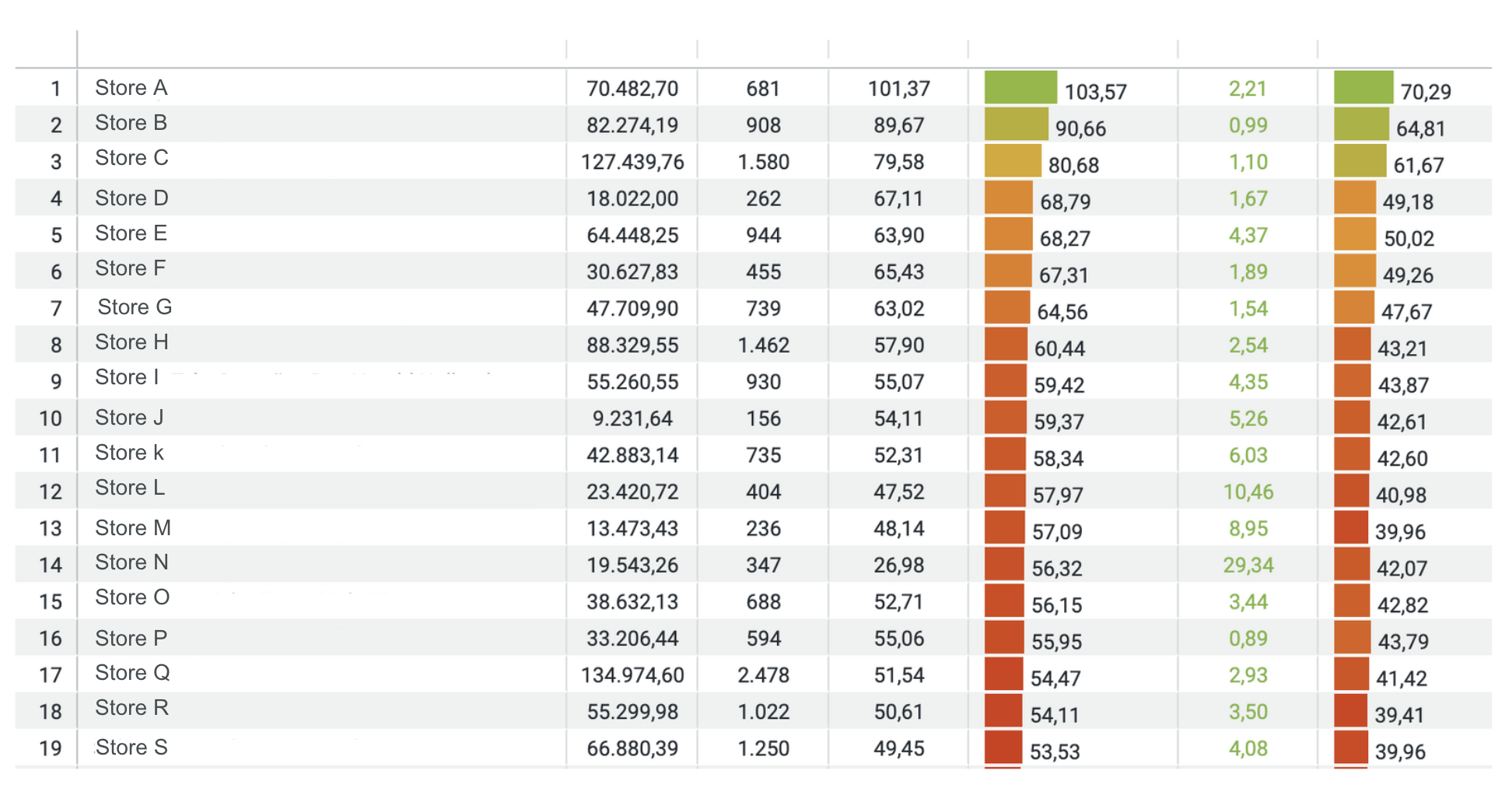Viewport: 1512px width, 809px height.
Task: Select Store C revenue value 127.439,76
Action: [632, 162]
